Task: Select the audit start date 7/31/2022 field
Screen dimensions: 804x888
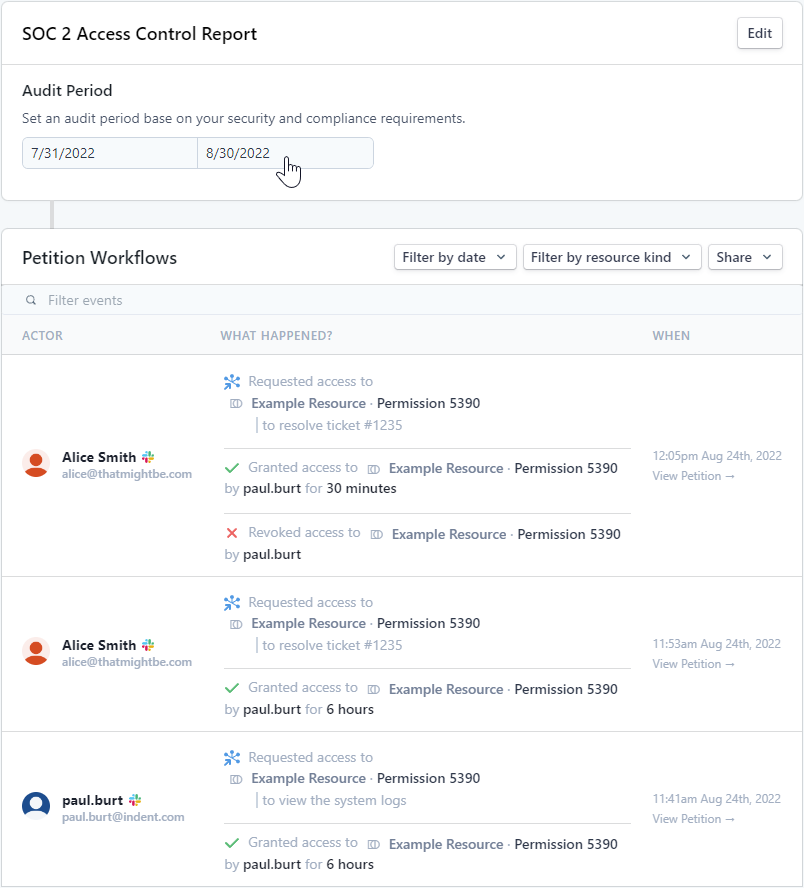Action: (110, 153)
